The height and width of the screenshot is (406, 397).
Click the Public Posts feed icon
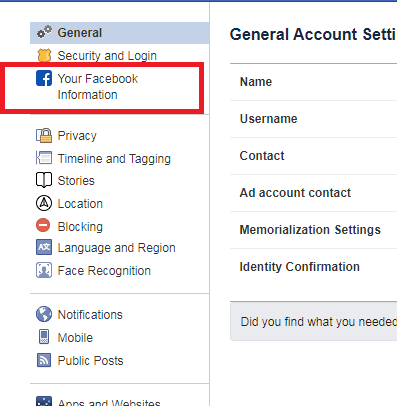pyautogui.click(x=44, y=360)
